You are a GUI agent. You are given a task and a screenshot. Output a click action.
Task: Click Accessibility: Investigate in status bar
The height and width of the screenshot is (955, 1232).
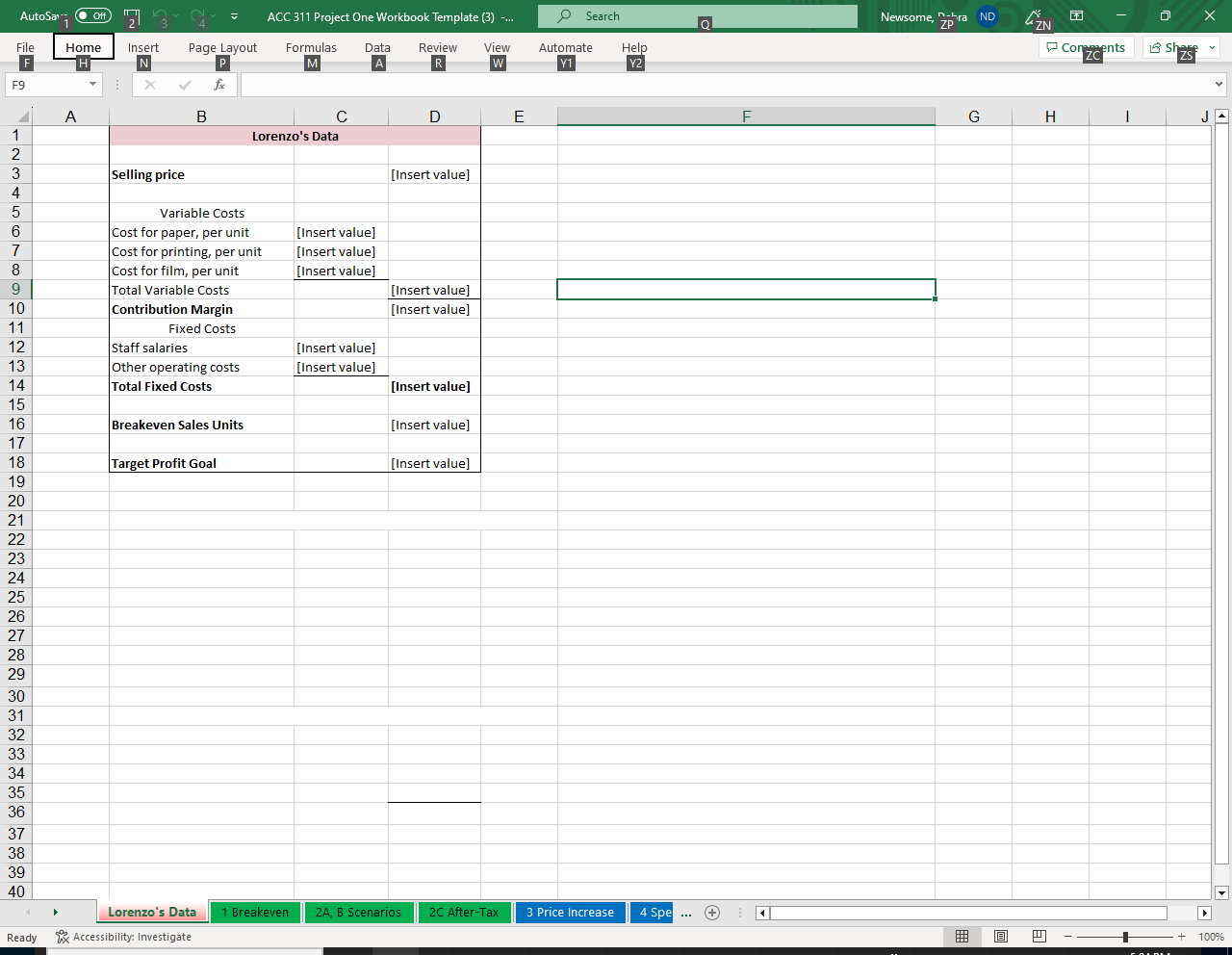click(x=123, y=937)
